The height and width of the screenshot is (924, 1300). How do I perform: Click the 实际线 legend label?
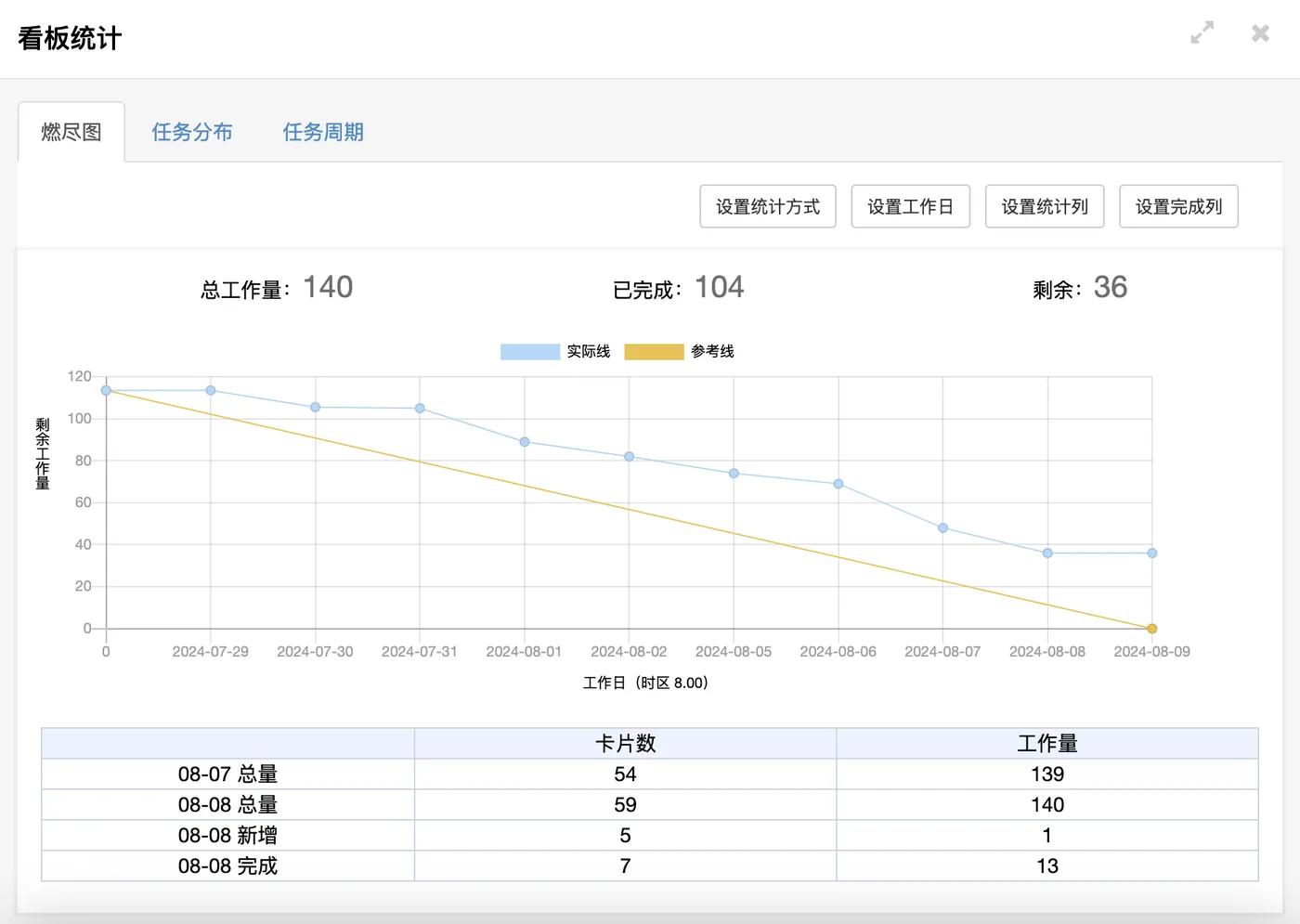589,351
